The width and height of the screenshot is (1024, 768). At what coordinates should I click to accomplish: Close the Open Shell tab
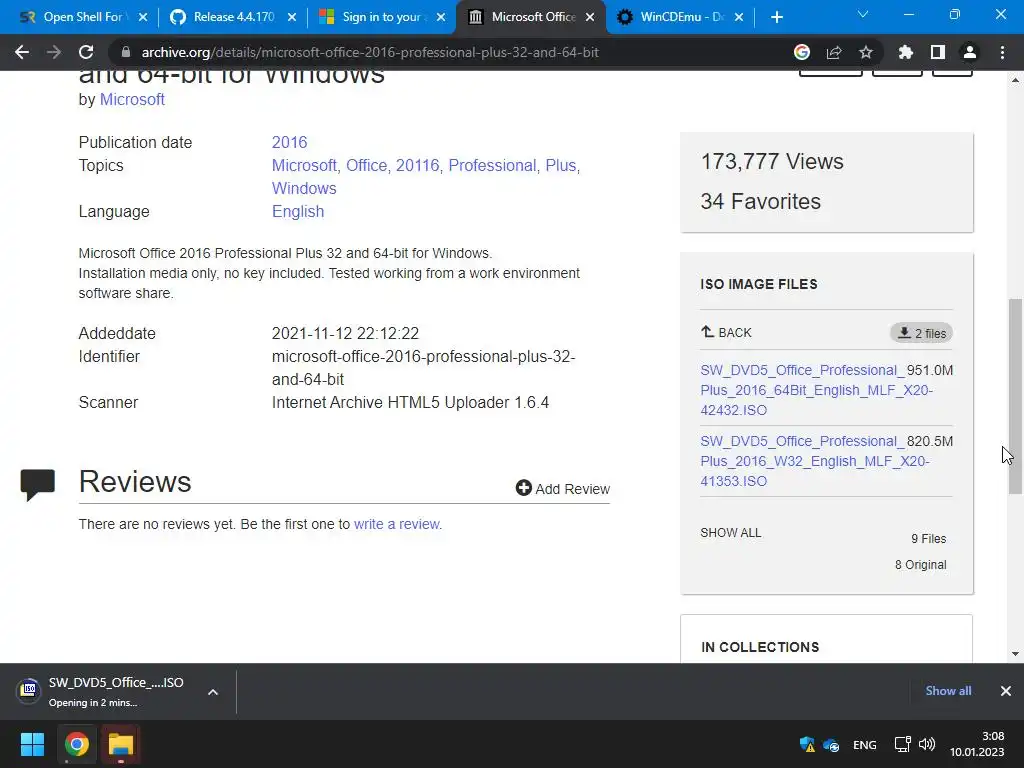click(143, 17)
